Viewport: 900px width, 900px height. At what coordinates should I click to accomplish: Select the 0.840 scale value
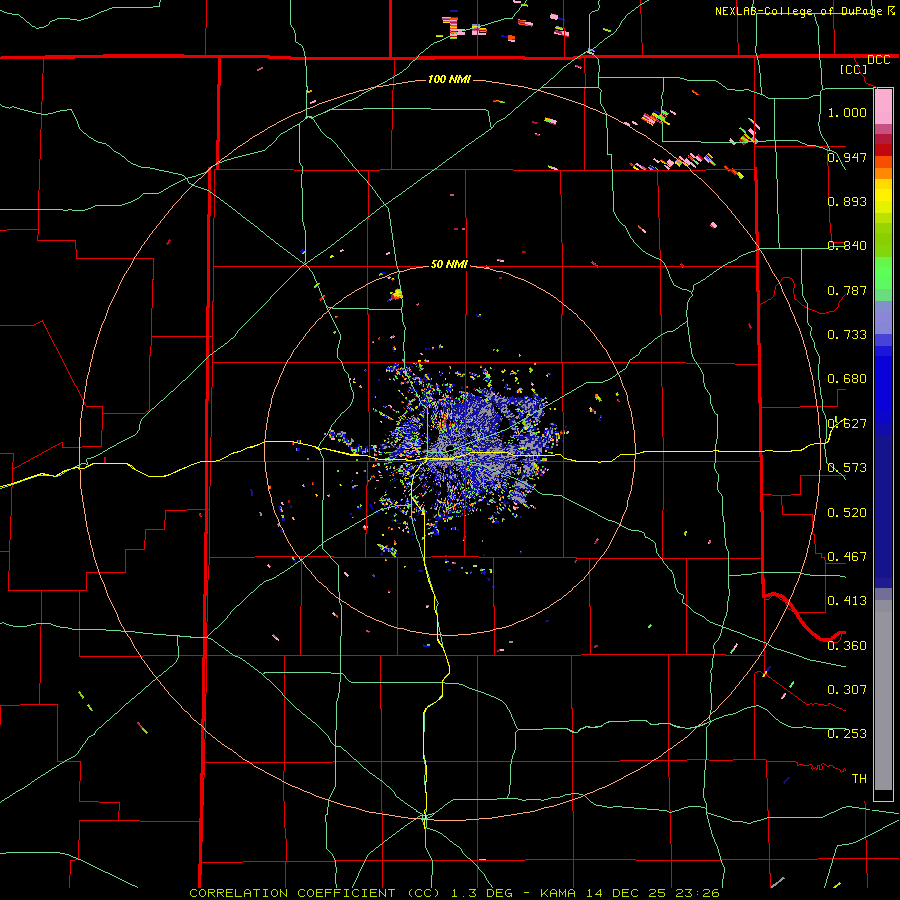click(x=847, y=246)
